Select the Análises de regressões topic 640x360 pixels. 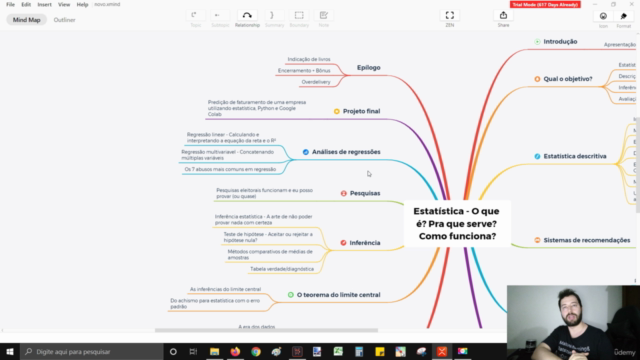pos(346,152)
